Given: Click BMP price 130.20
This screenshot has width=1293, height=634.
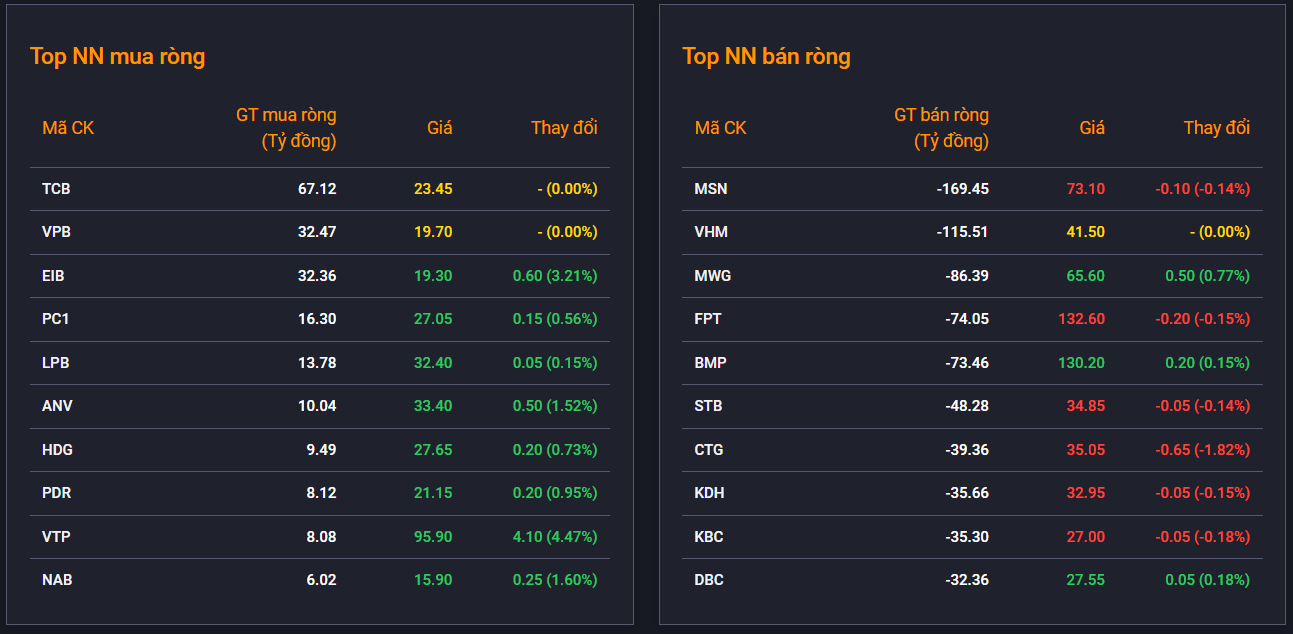Looking at the screenshot, I should coord(1081,363).
